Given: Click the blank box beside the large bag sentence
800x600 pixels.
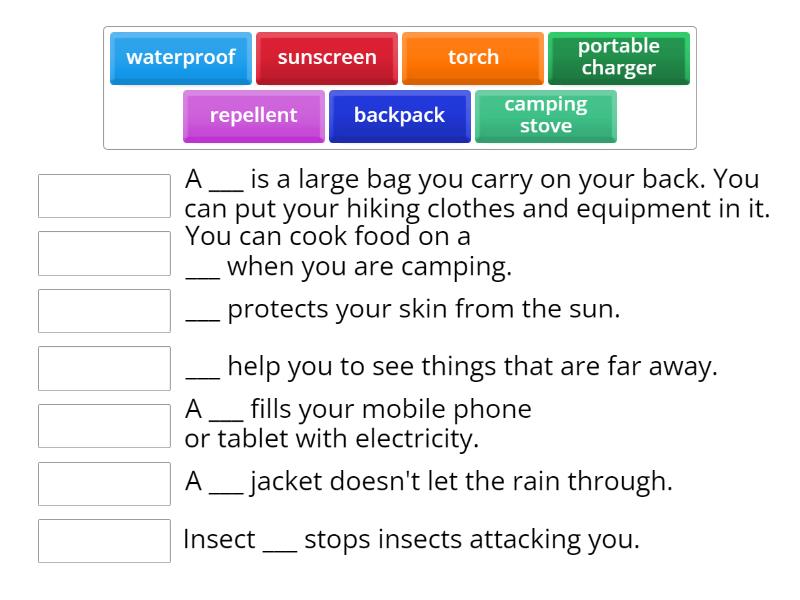Looking at the screenshot, I should click(105, 196).
